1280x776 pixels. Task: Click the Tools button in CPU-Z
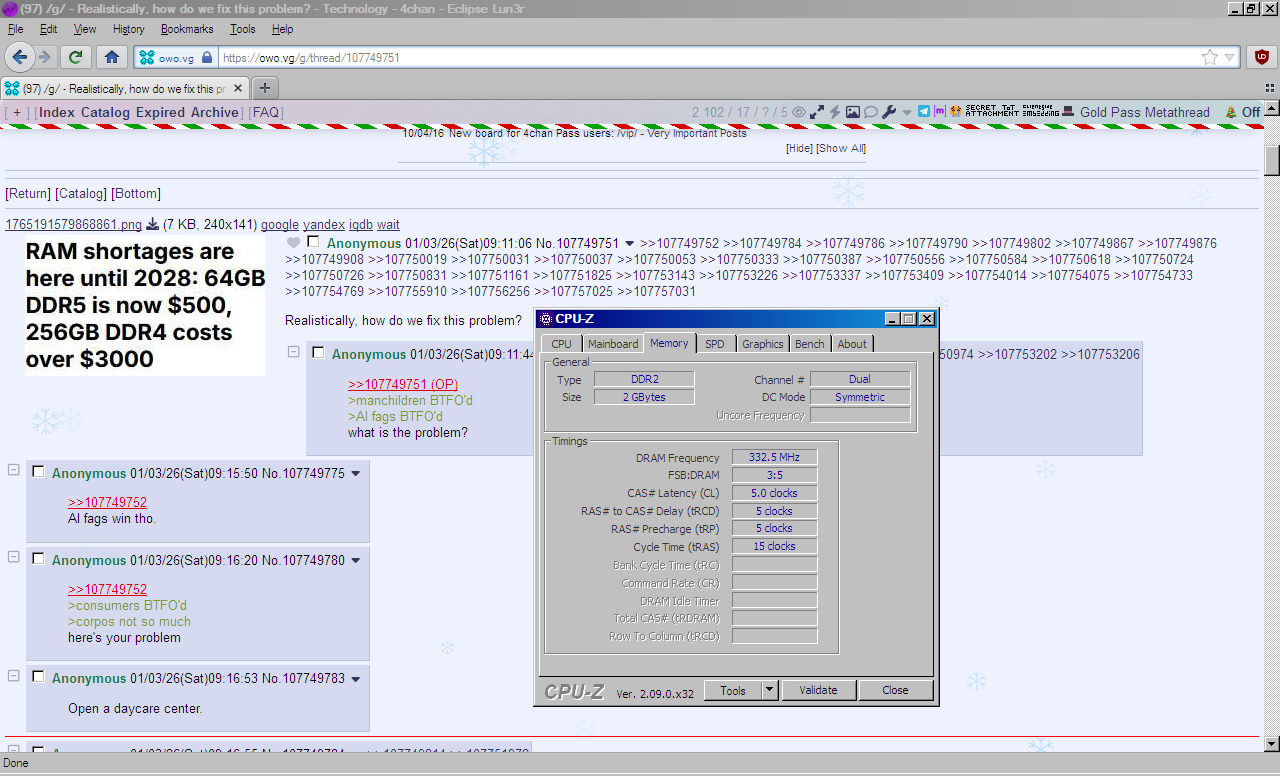(x=733, y=690)
